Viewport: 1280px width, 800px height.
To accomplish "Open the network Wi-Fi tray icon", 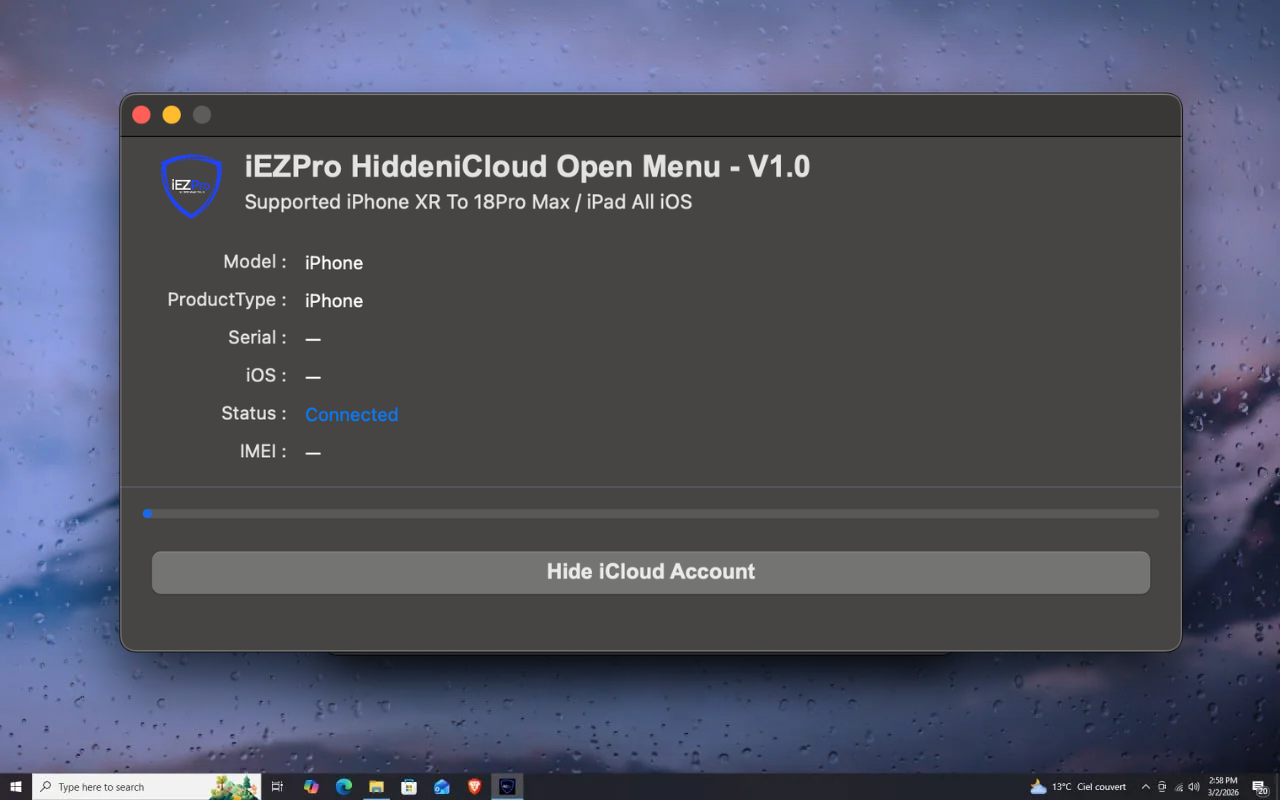I will pyautogui.click(x=1178, y=787).
